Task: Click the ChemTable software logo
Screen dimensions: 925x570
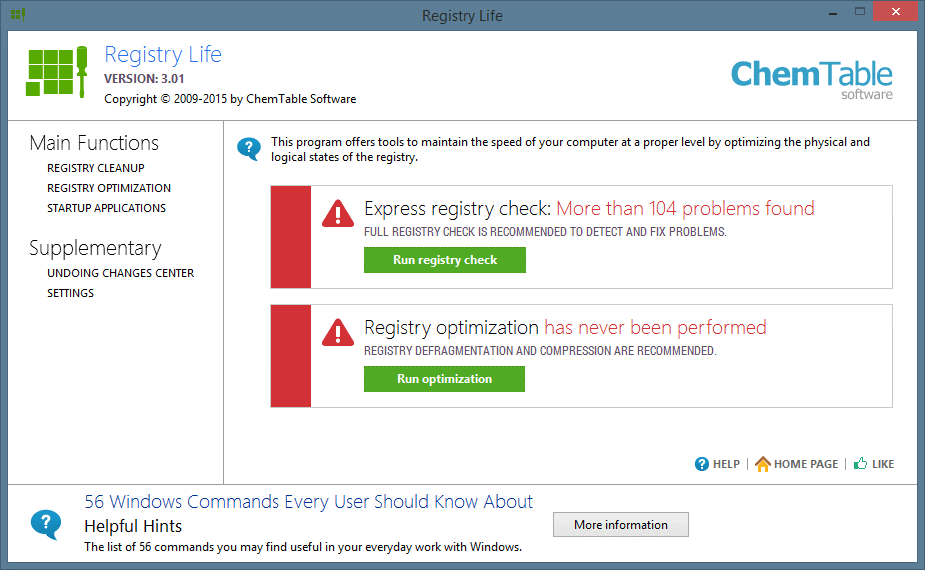Action: pos(812,80)
